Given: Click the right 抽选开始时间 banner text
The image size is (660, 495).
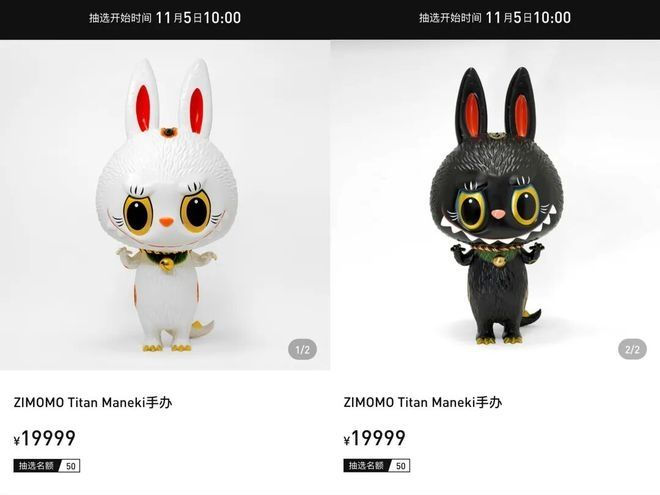Looking at the screenshot, I should click(450, 18).
